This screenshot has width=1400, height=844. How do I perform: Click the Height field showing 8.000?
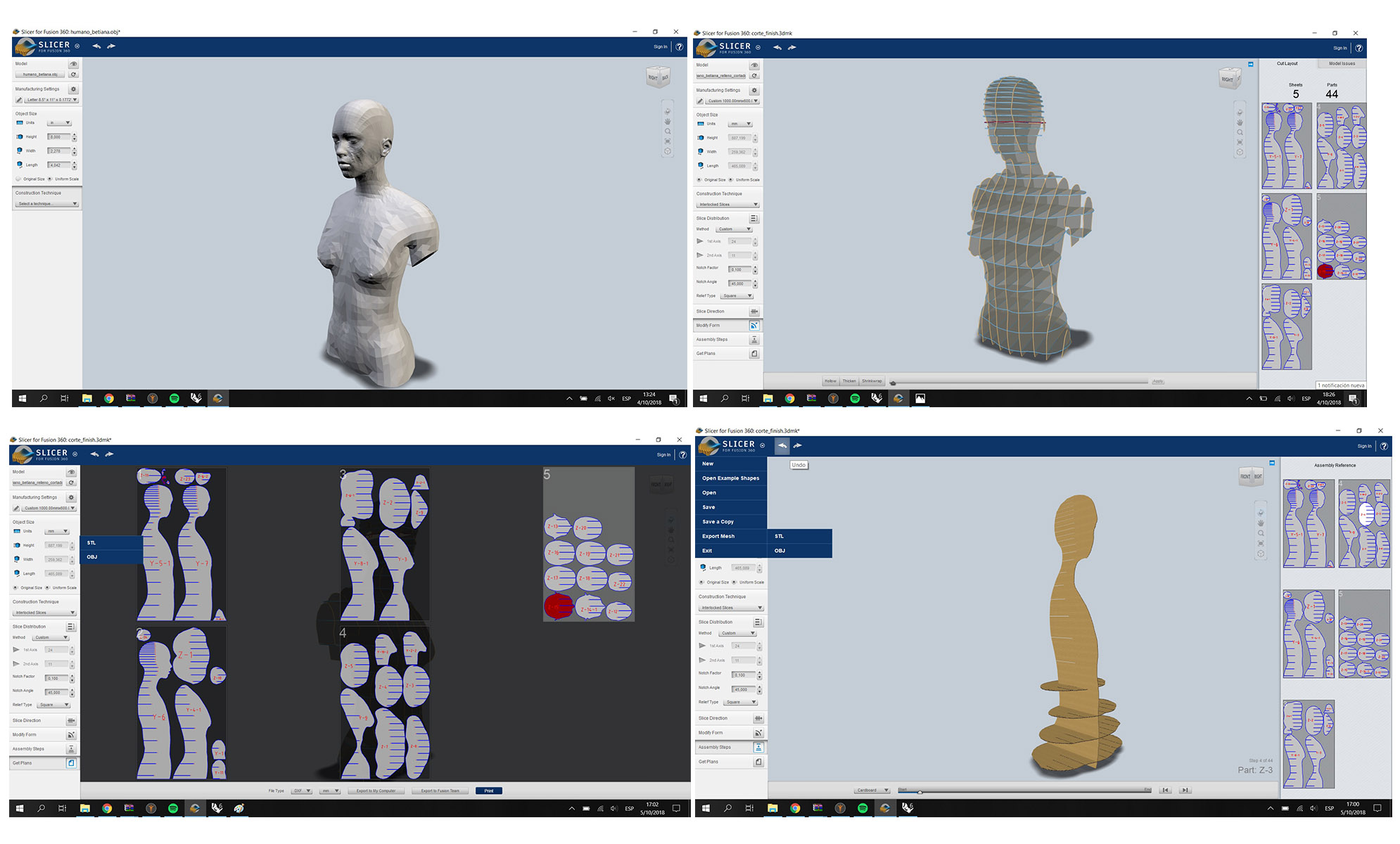pos(58,137)
